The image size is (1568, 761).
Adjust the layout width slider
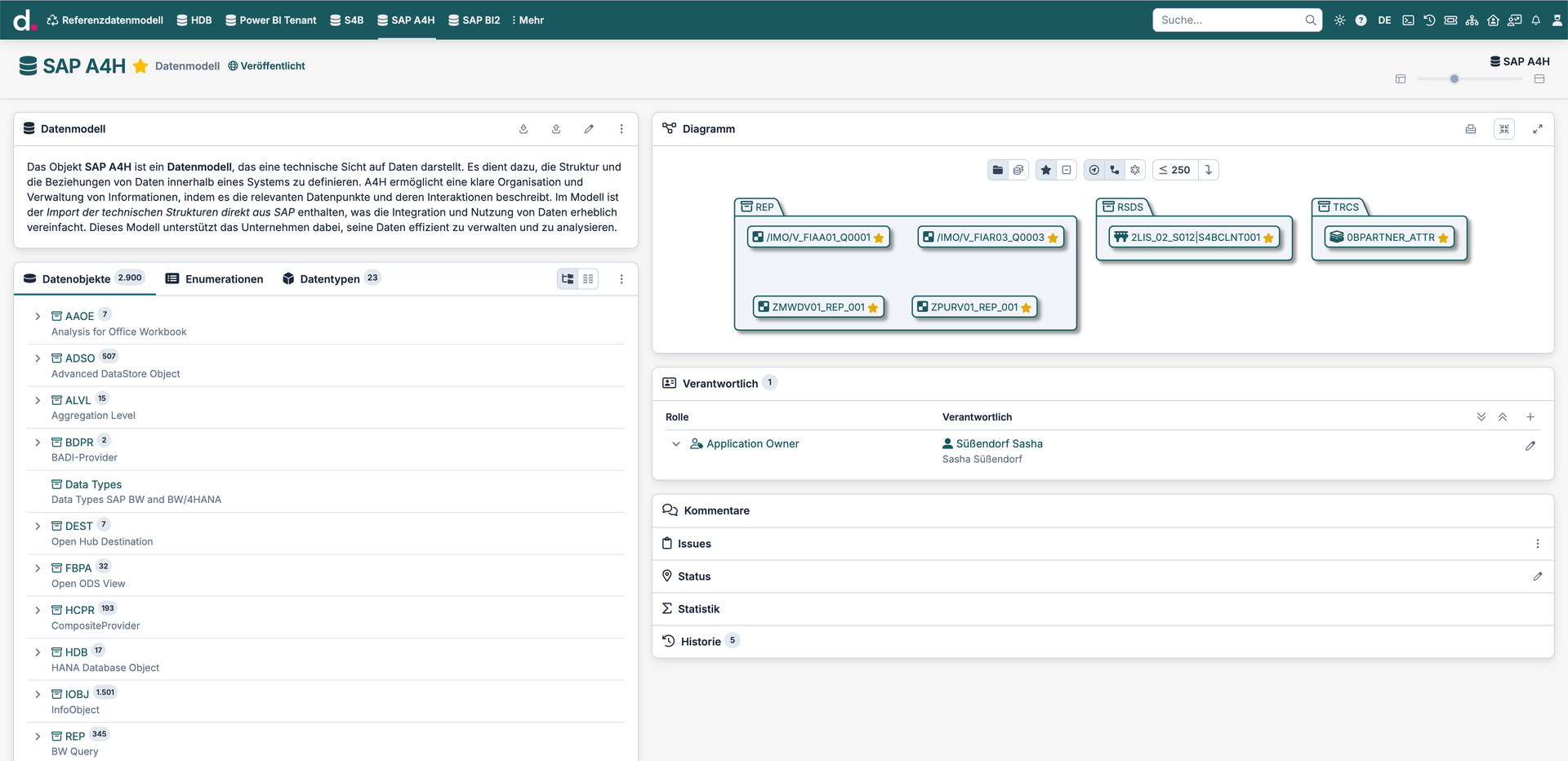(x=1454, y=79)
